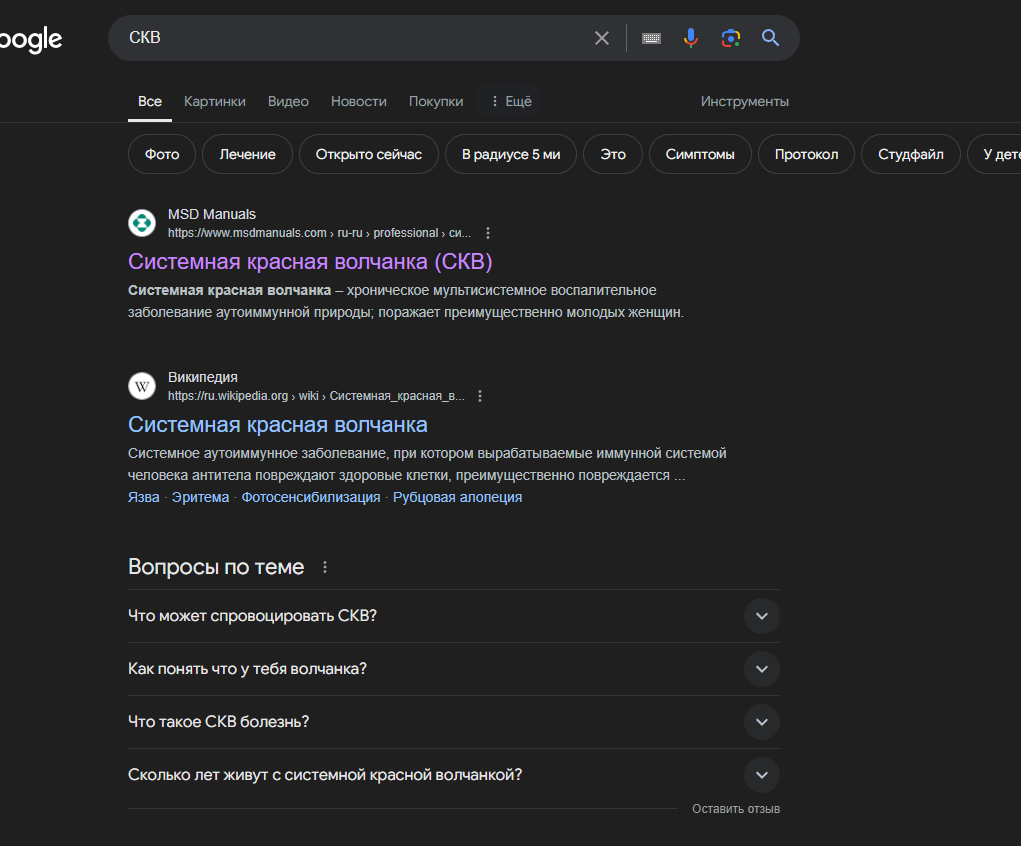The width and height of the screenshot is (1021, 846).
Task: Open the Wikipedia "Системная красная волчанка" result
Action: 278,425
